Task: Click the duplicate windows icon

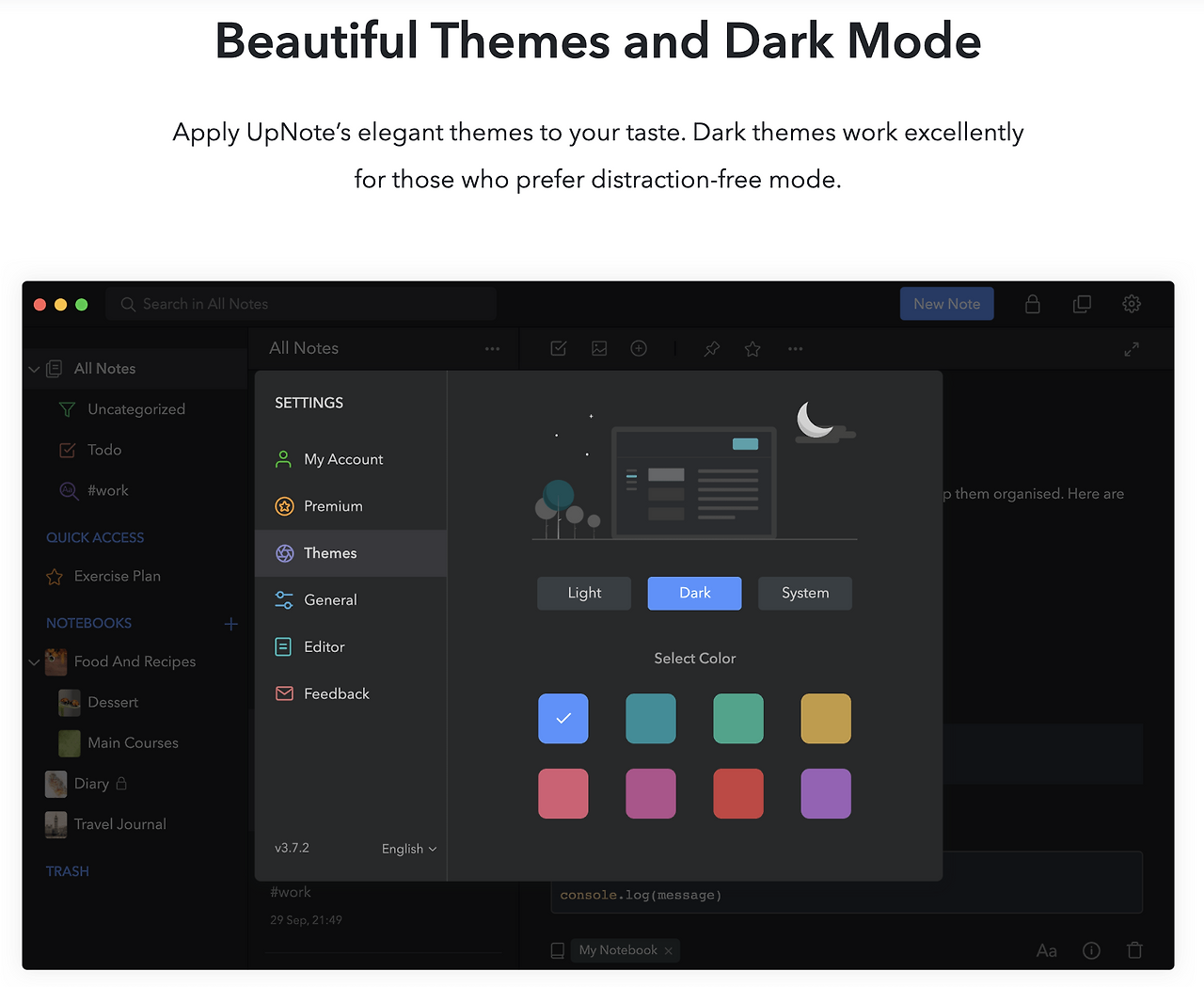Action: point(1082,304)
